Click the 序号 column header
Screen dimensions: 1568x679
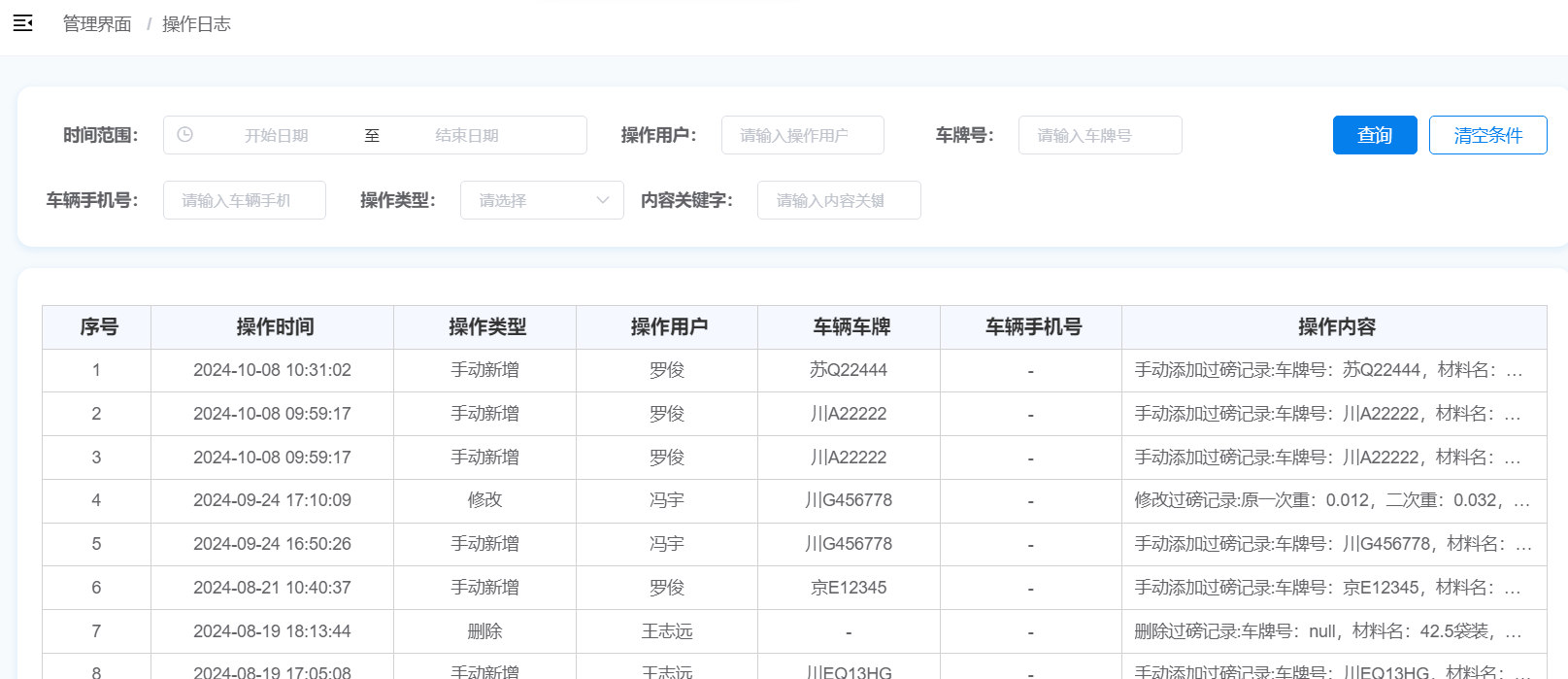click(x=97, y=327)
